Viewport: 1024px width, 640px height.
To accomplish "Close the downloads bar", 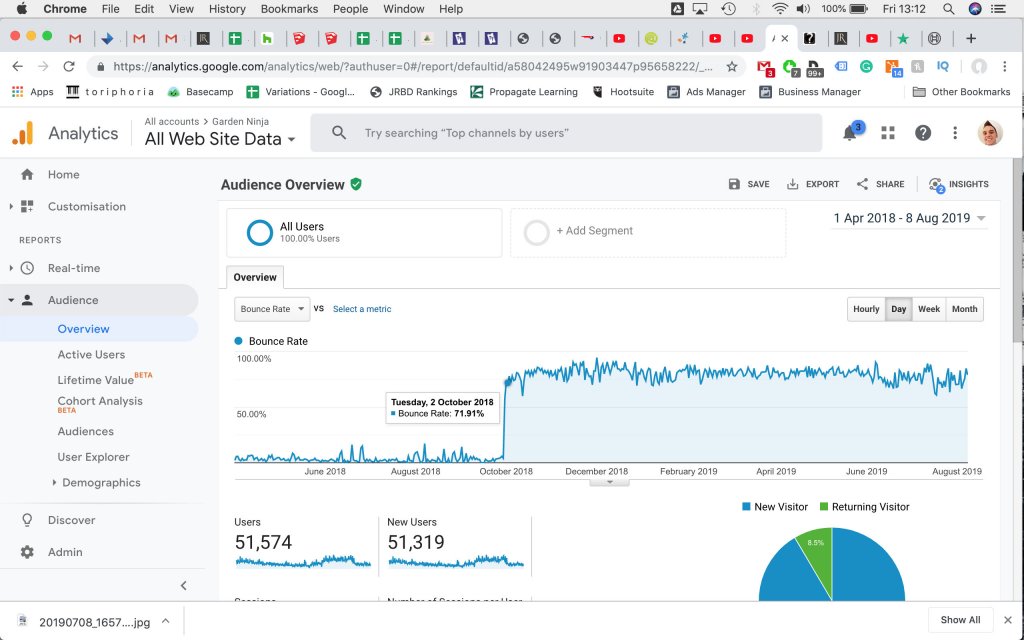I will [1008, 620].
